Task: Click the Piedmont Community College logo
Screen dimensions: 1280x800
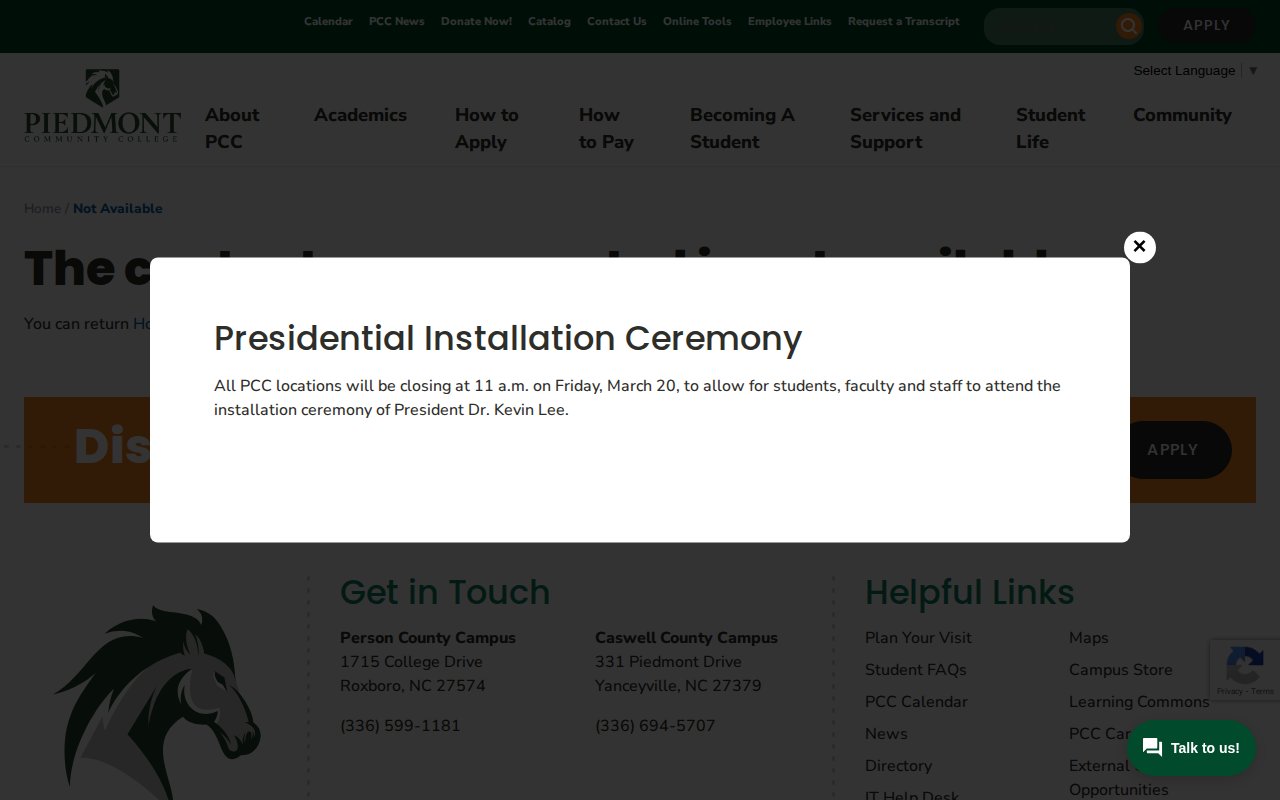Action: point(102,107)
